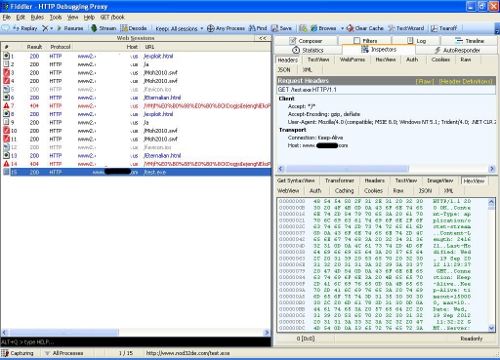Click the HTML icon of session 6

click(x=6, y=97)
